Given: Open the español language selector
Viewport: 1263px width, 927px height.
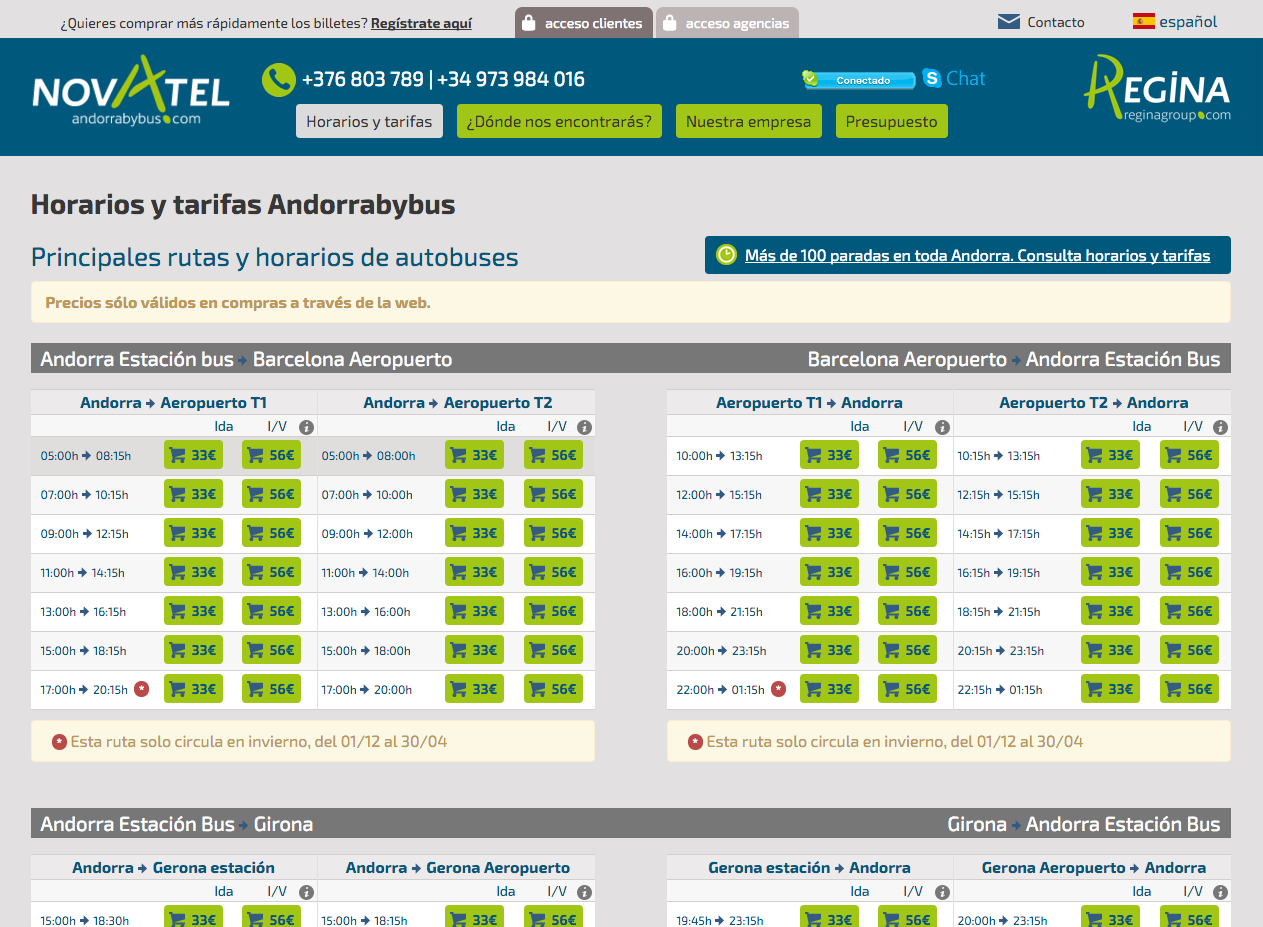Looking at the screenshot, I should pyautogui.click(x=1188, y=22).
